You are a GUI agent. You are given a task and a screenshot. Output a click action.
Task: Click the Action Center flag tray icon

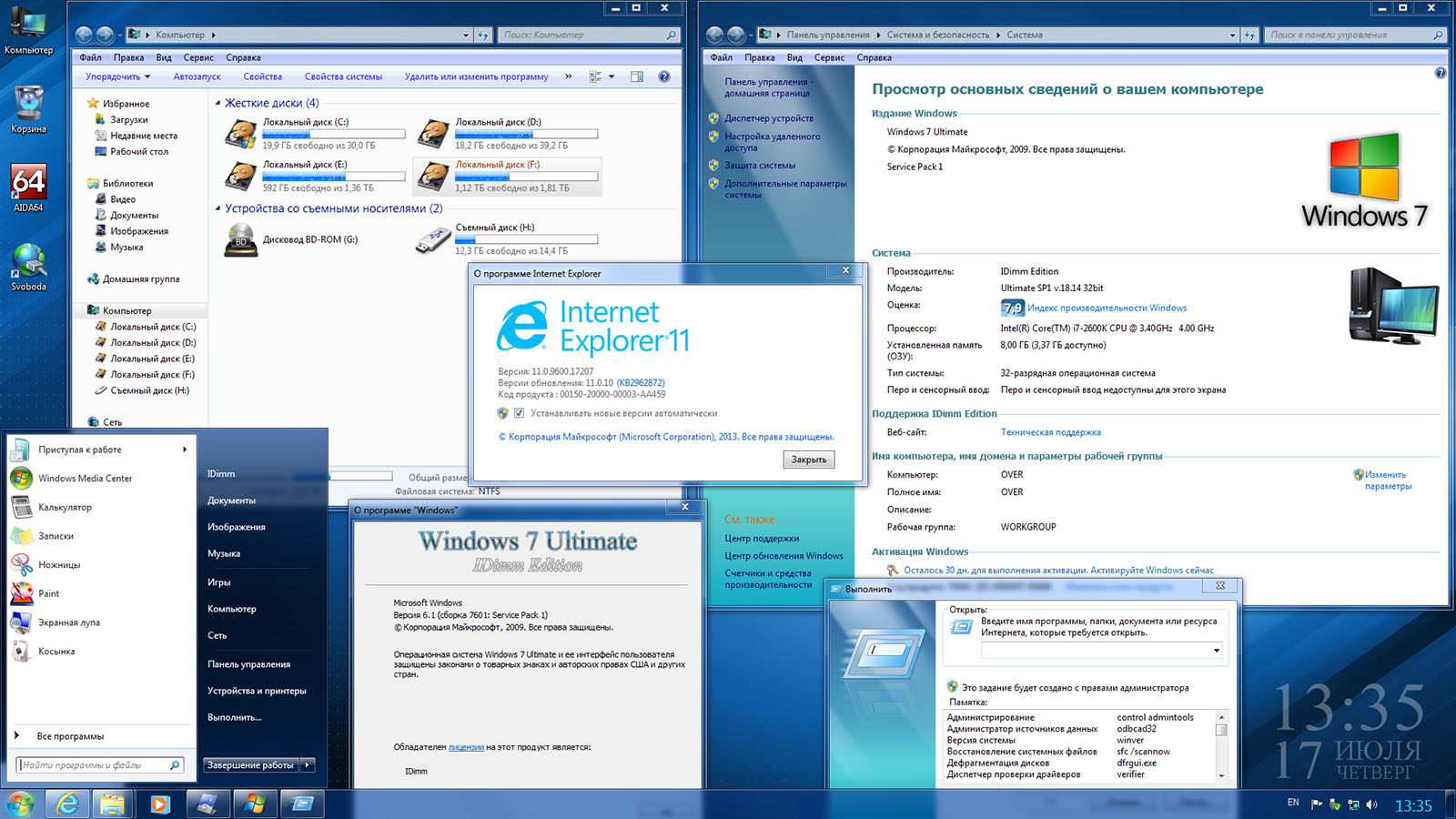click(1316, 804)
